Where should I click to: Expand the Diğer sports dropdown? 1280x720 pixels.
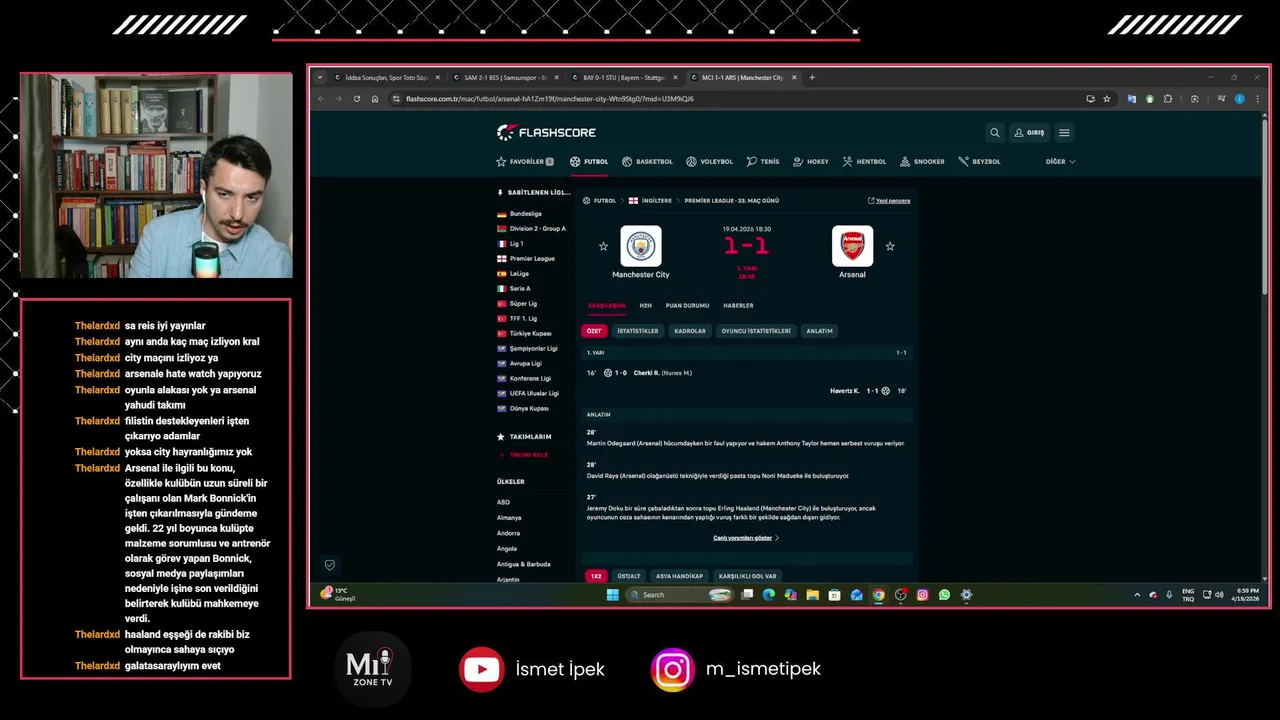1060,161
